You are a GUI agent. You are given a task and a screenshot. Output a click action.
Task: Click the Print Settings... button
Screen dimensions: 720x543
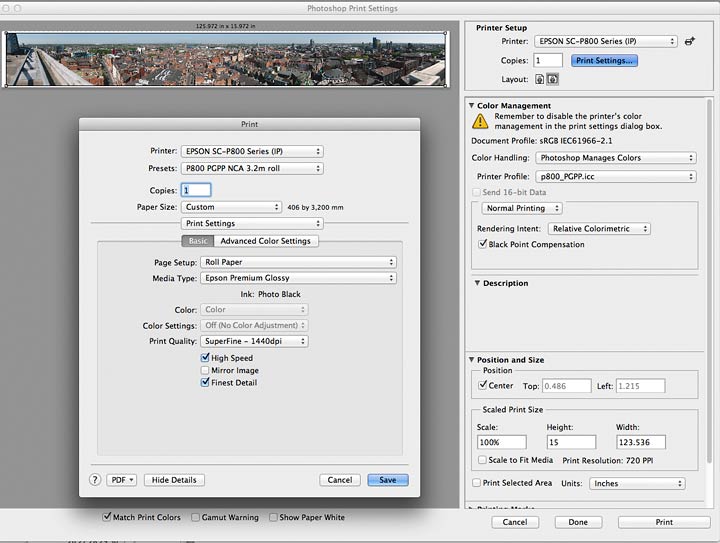click(604, 61)
